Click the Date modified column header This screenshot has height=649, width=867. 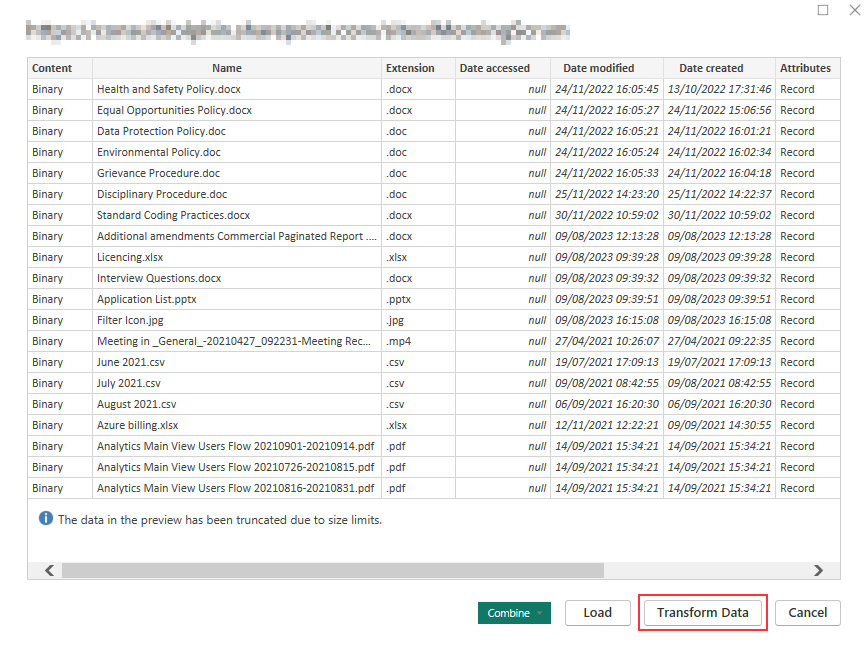tap(598, 68)
